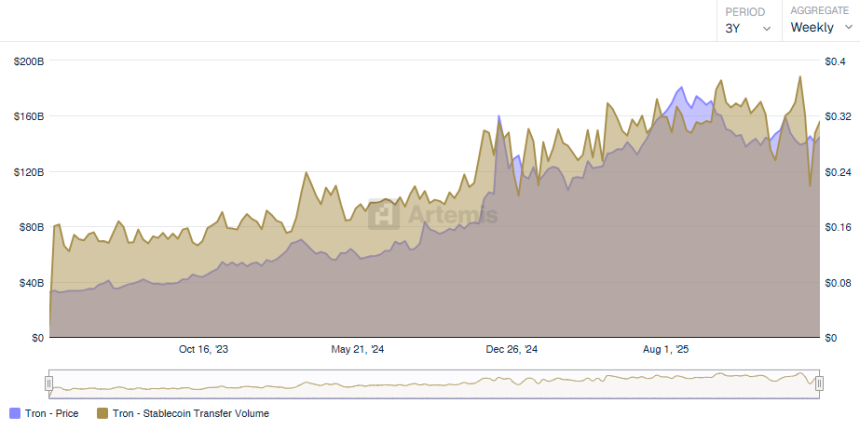Click the Aug 1, '25 x-axis date label
Image resolution: width=860 pixels, height=430 pixels.
[665, 350]
